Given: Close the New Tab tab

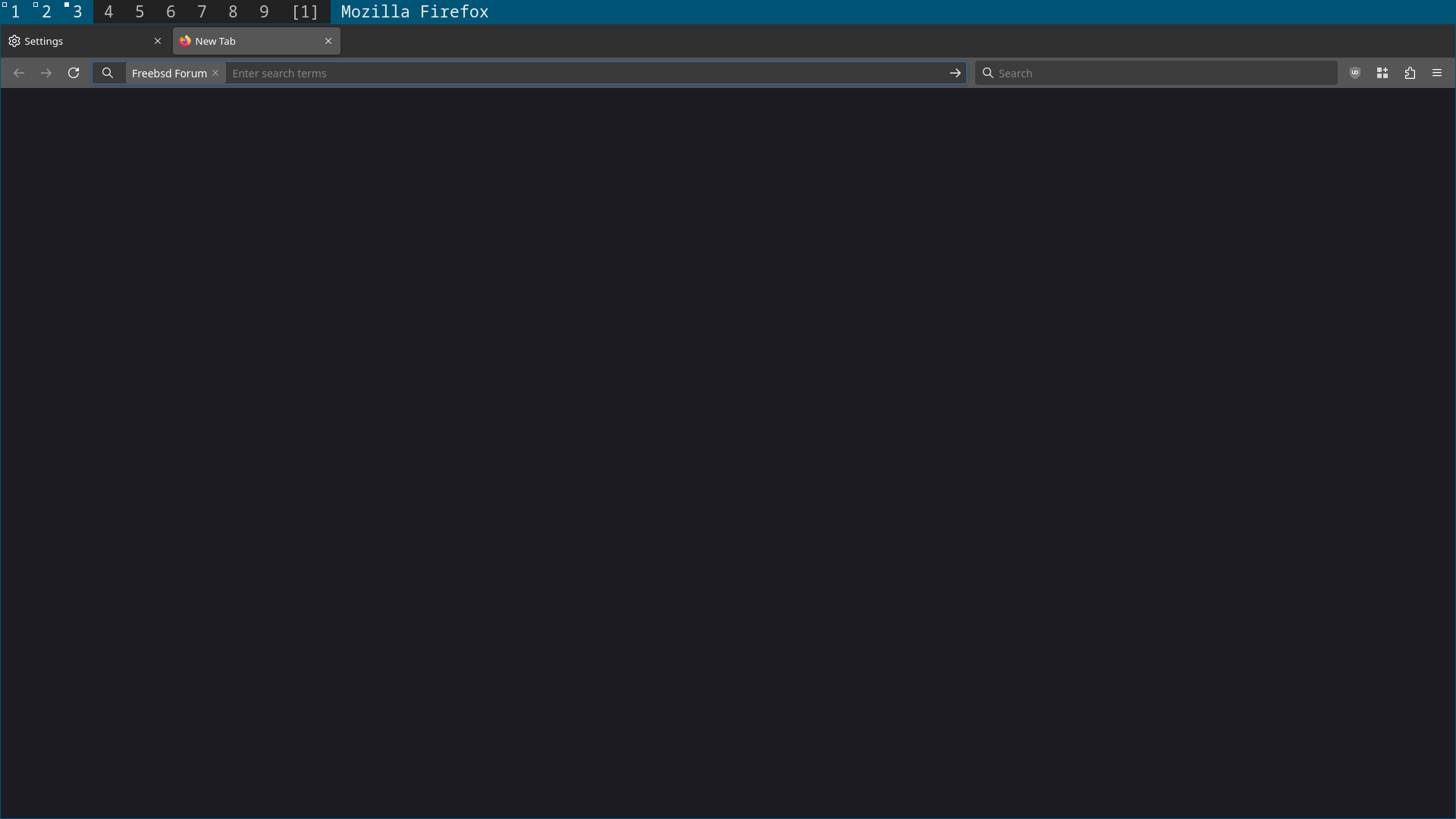Looking at the screenshot, I should [328, 41].
